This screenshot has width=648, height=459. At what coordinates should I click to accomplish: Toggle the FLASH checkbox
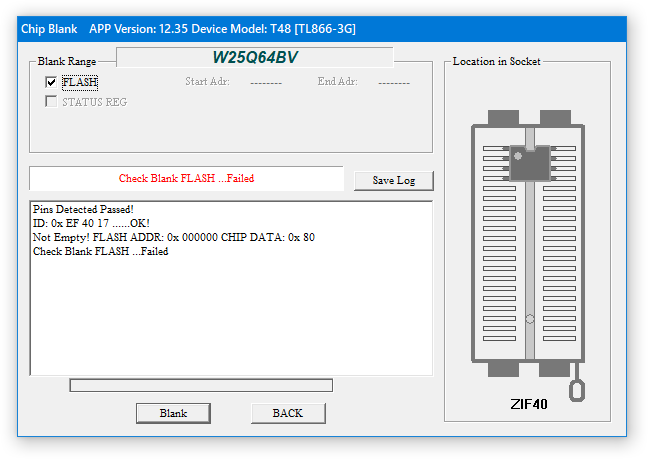51,82
